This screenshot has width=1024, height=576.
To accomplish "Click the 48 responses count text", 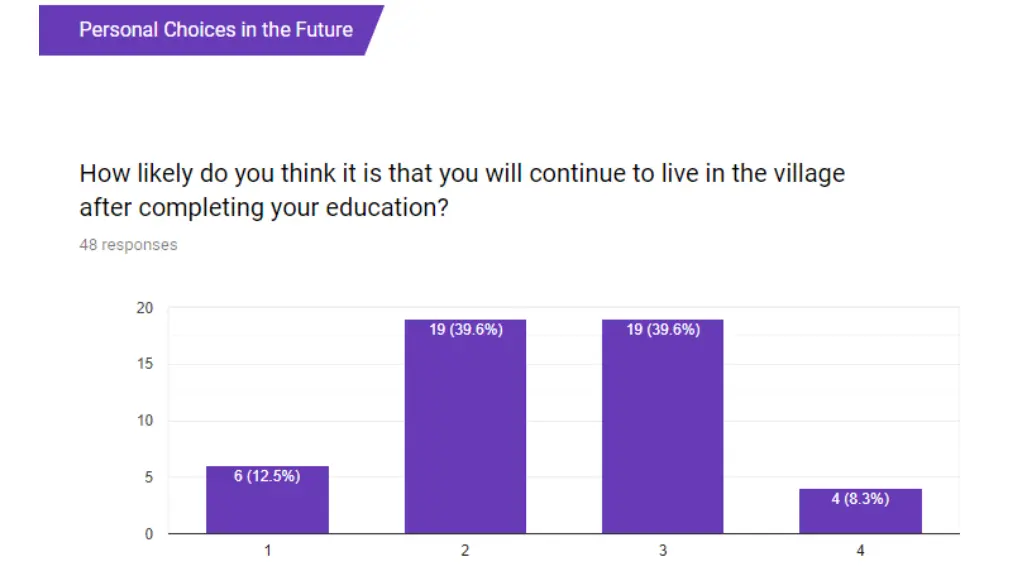I will (x=128, y=245).
